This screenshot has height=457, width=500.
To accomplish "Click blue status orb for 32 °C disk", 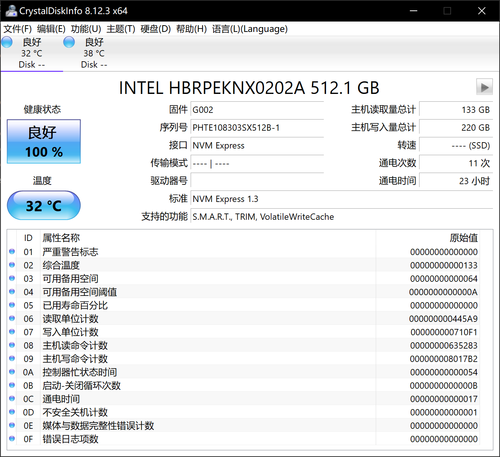I will tap(7, 42).
